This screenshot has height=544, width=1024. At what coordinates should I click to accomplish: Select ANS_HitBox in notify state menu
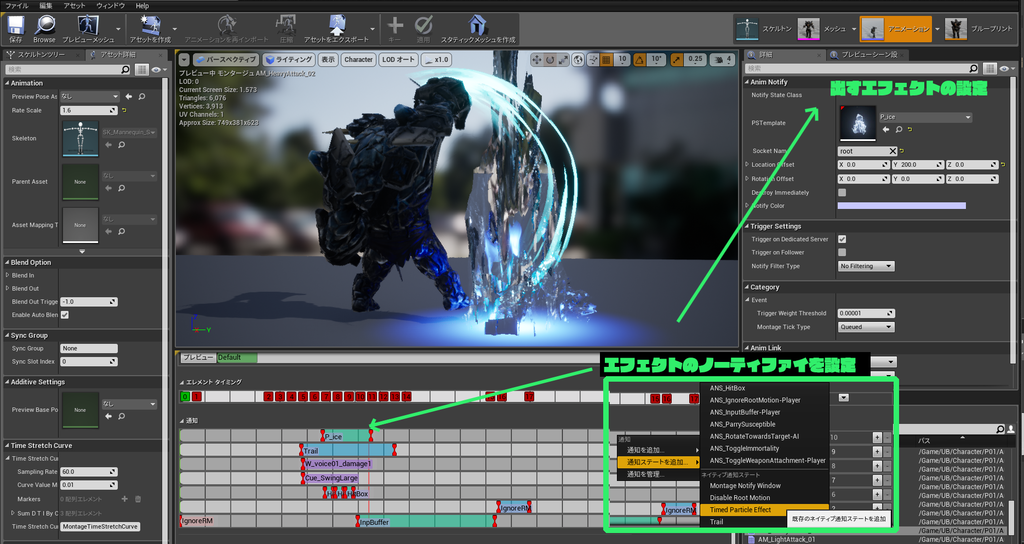point(728,388)
